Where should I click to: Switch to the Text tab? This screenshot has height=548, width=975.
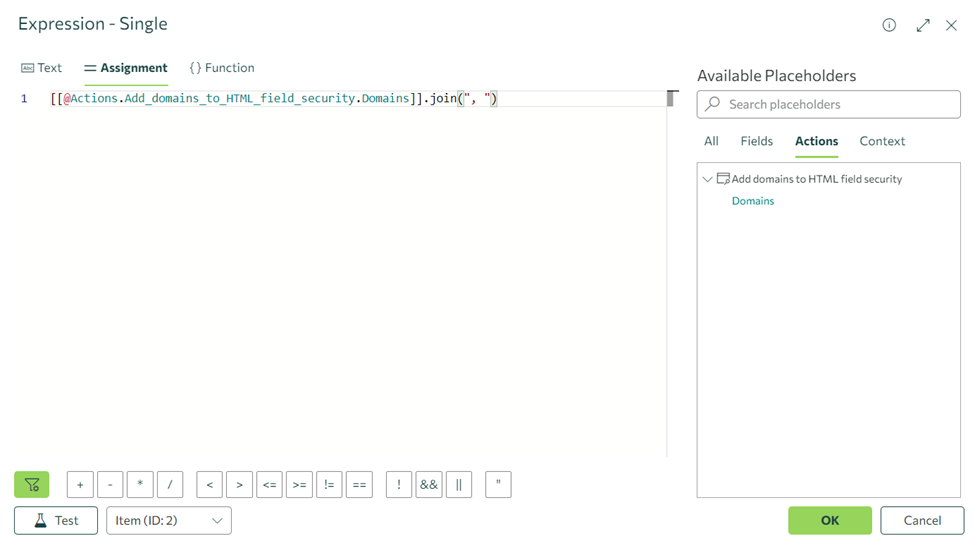42,68
